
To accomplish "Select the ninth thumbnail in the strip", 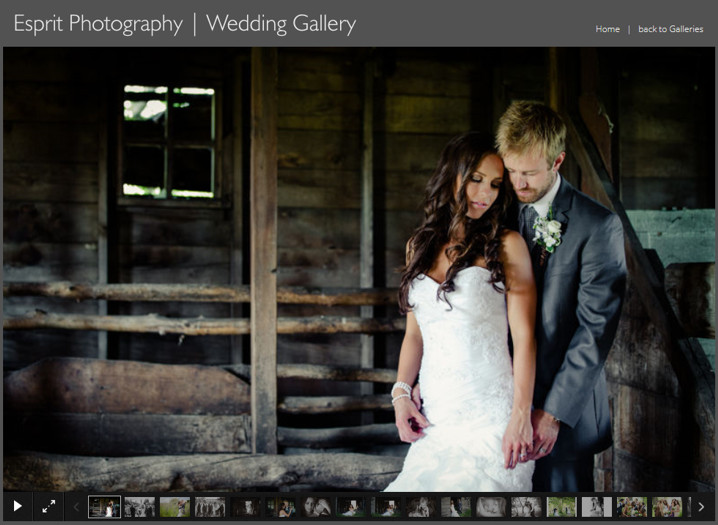I will coord(386,507).
